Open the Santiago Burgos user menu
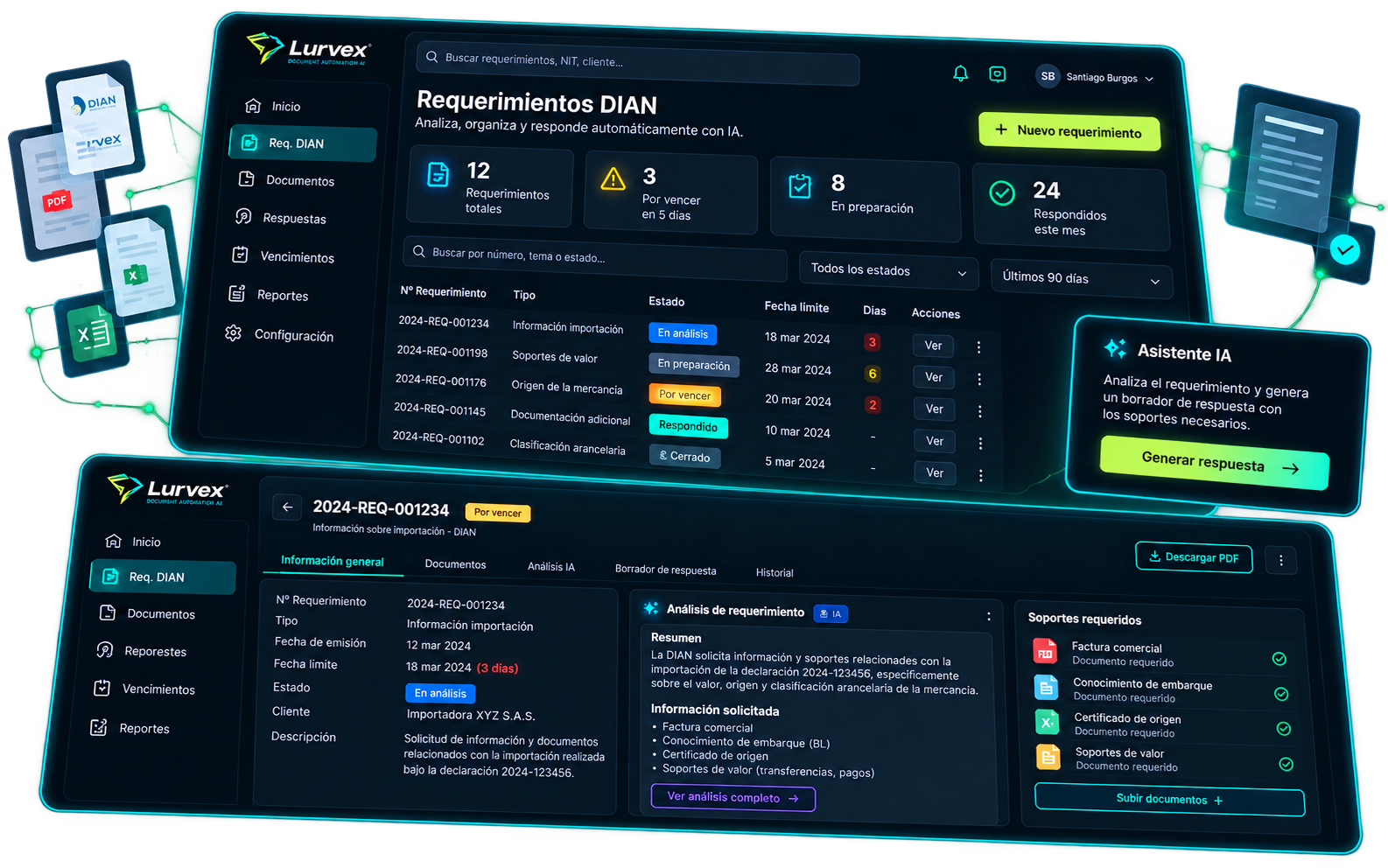This screenshot has width=1388, height=868. click(1096, 77)
